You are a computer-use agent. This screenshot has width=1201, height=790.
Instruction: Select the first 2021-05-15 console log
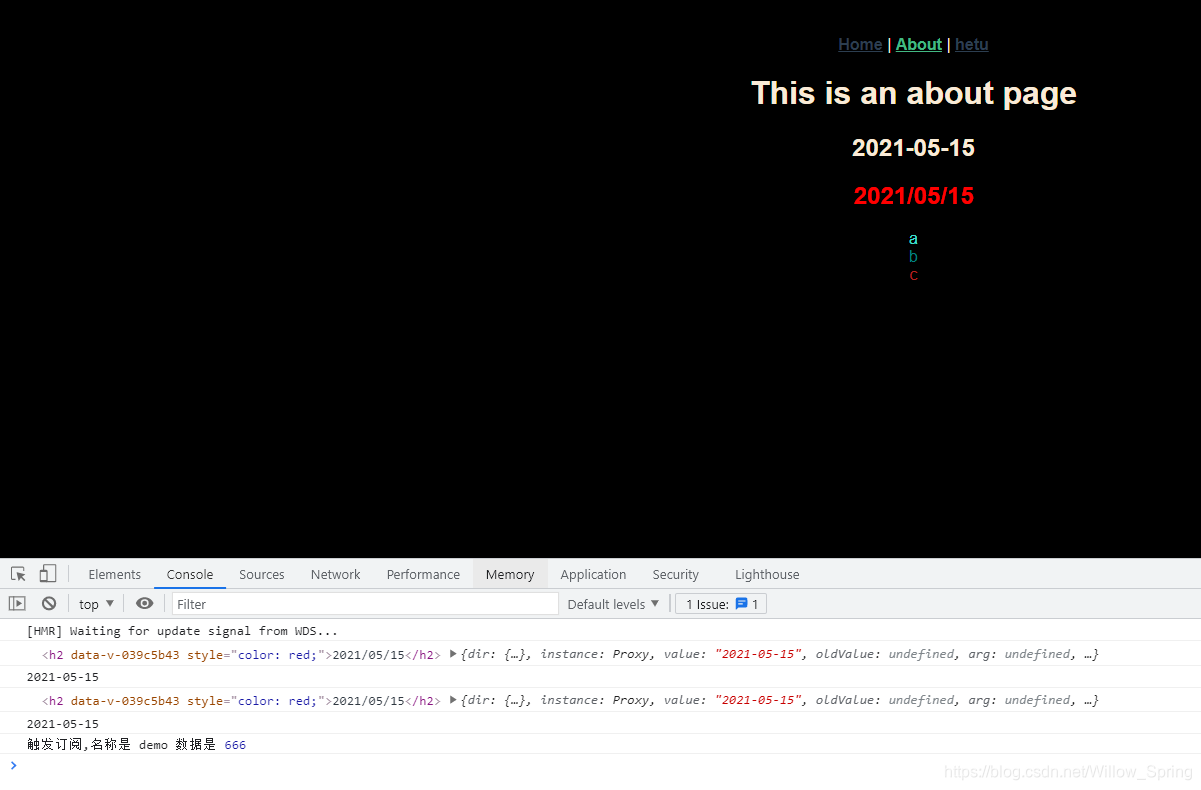pos(63,677)
